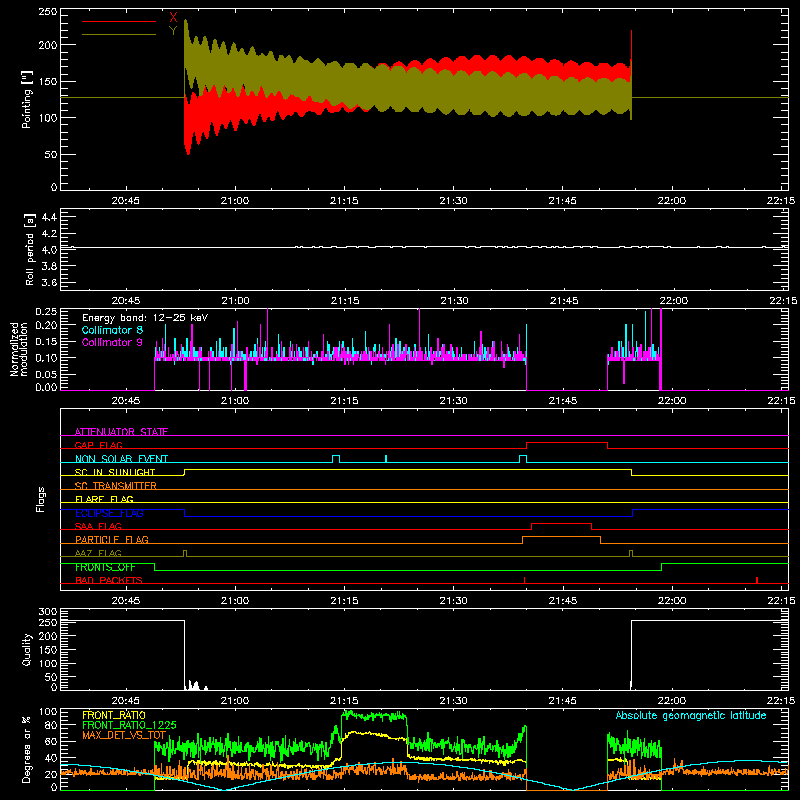Select the GAP_FLAG label

tap(98, 445)
